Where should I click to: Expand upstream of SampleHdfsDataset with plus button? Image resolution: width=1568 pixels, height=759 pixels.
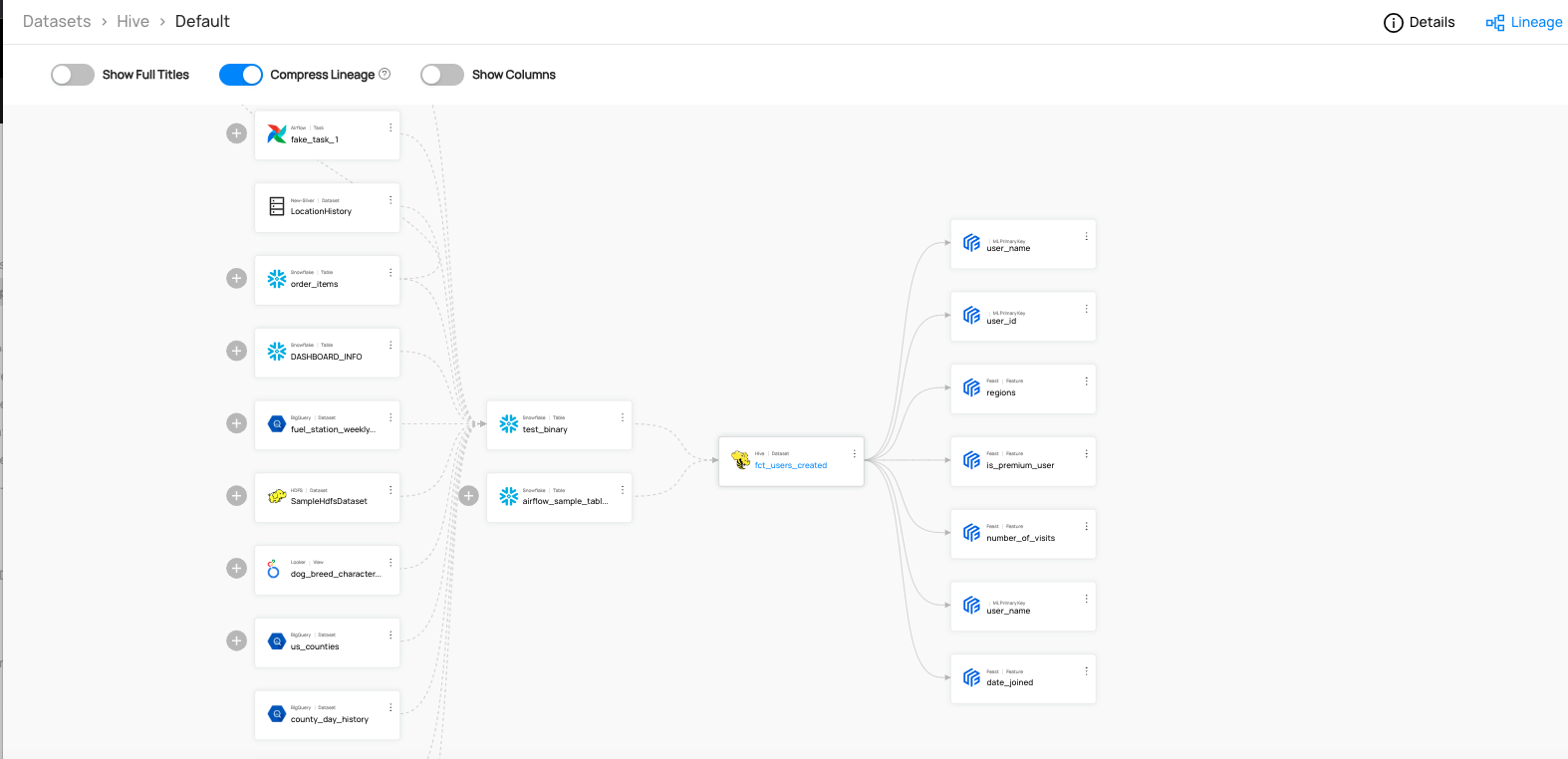click(x=236, y=496)
